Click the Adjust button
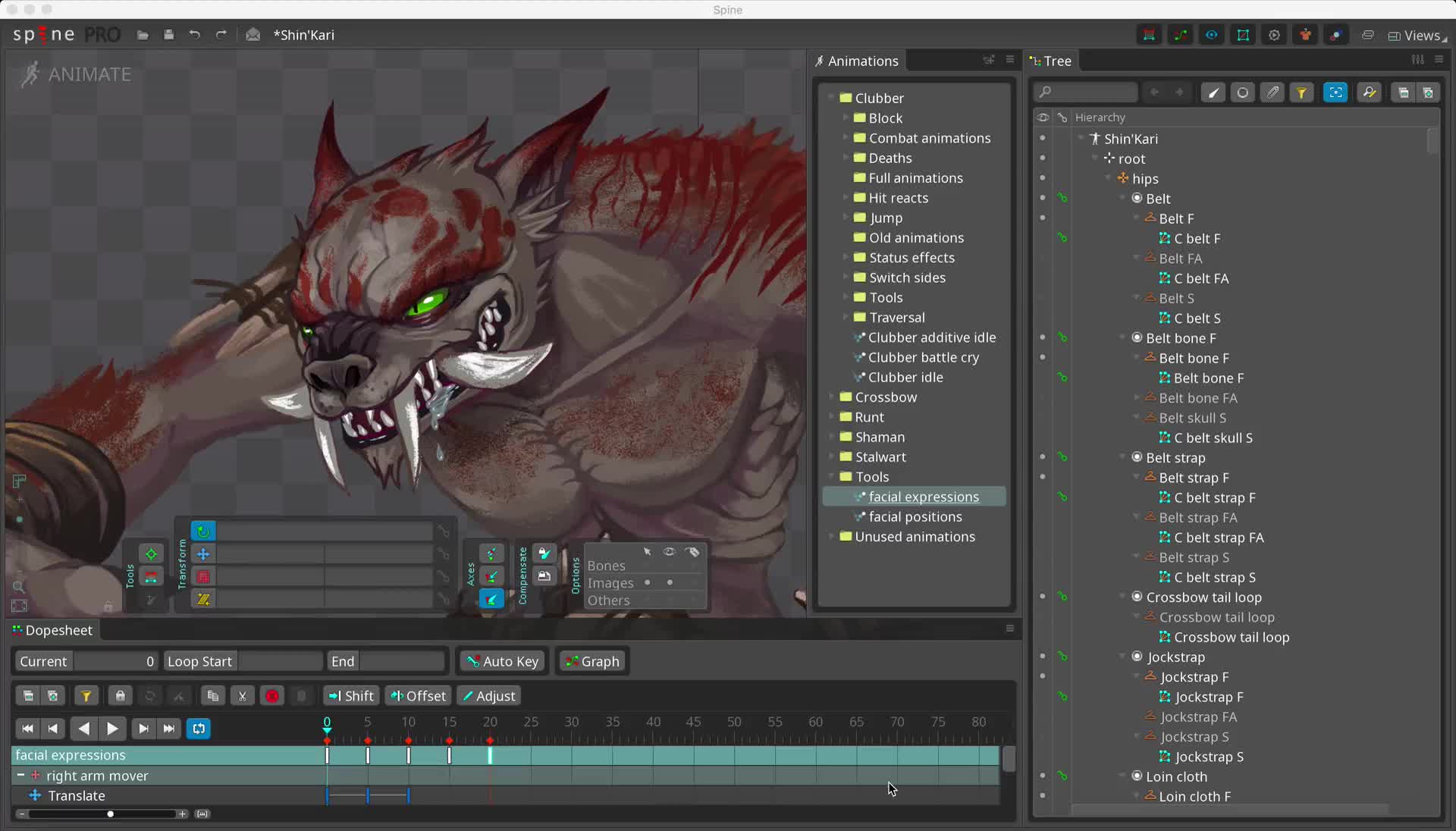Image resolution: width=1456 pixels, height=831 pixels. click(488, 696)
